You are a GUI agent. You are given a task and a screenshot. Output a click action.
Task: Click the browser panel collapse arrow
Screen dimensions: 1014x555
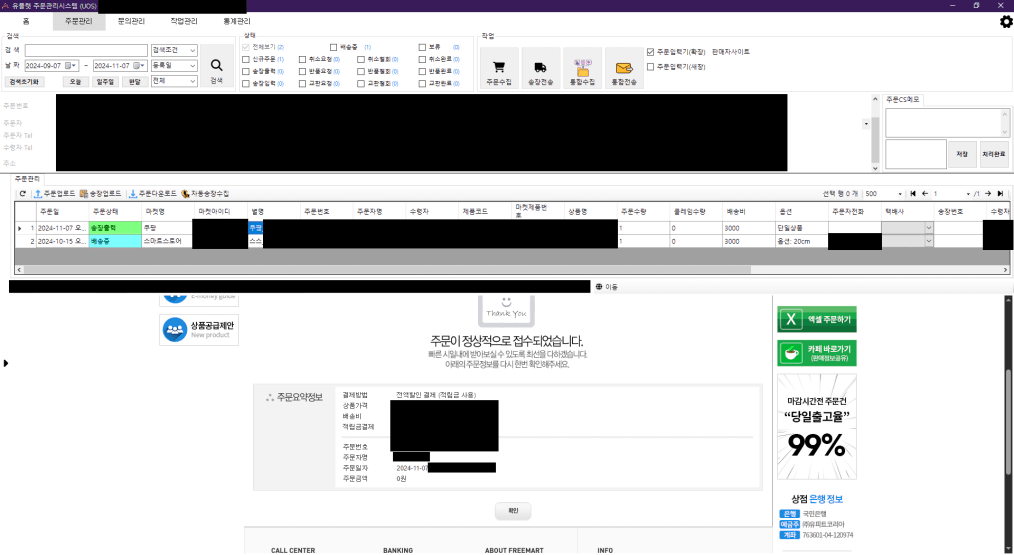6,364
